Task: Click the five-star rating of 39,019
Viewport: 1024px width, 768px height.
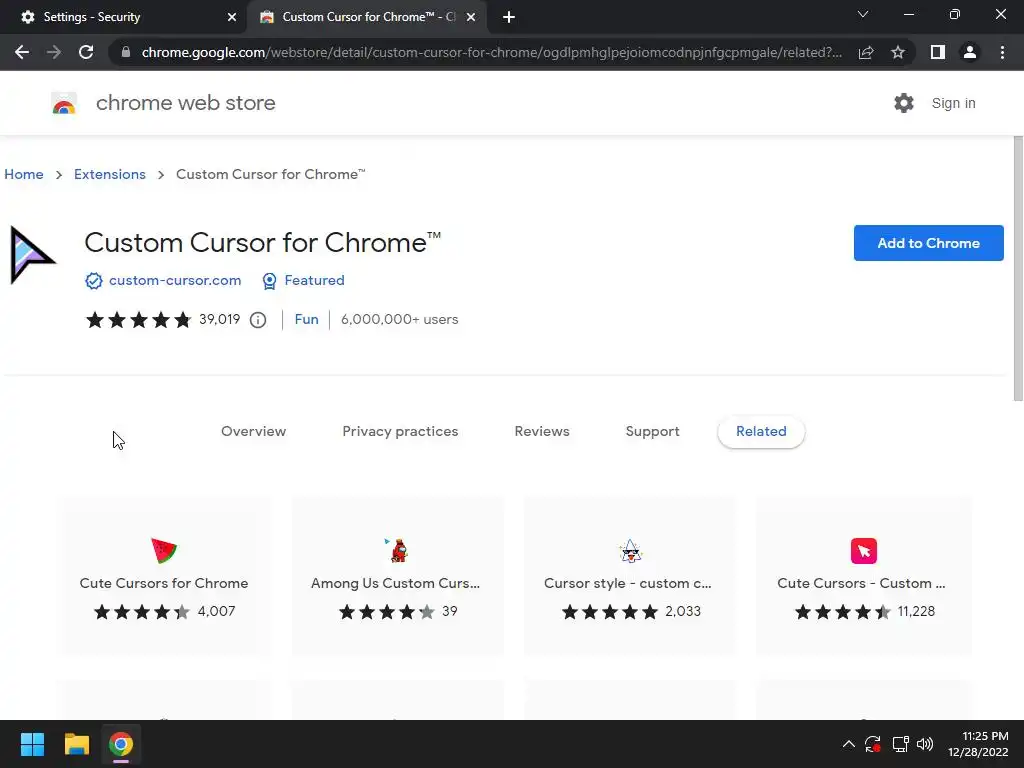Action: click(138, 319)
